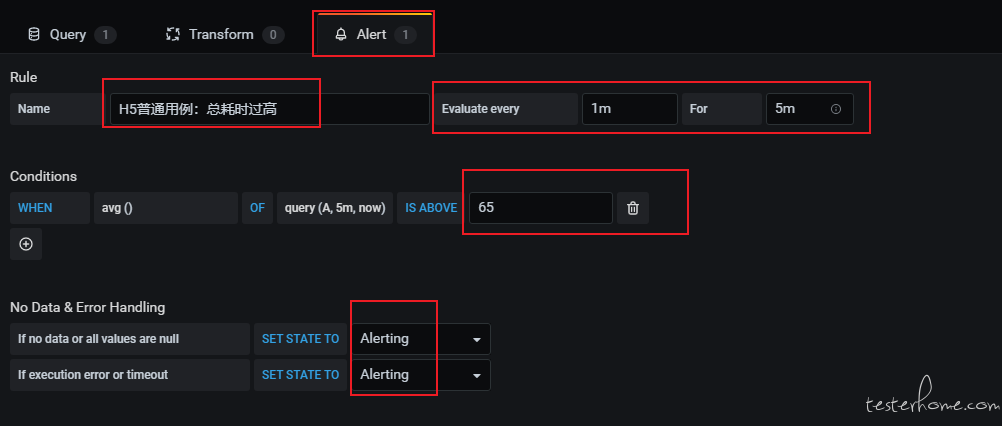
Task: Click the Transform tab's dashed-square icon
Action: point(173,34)
